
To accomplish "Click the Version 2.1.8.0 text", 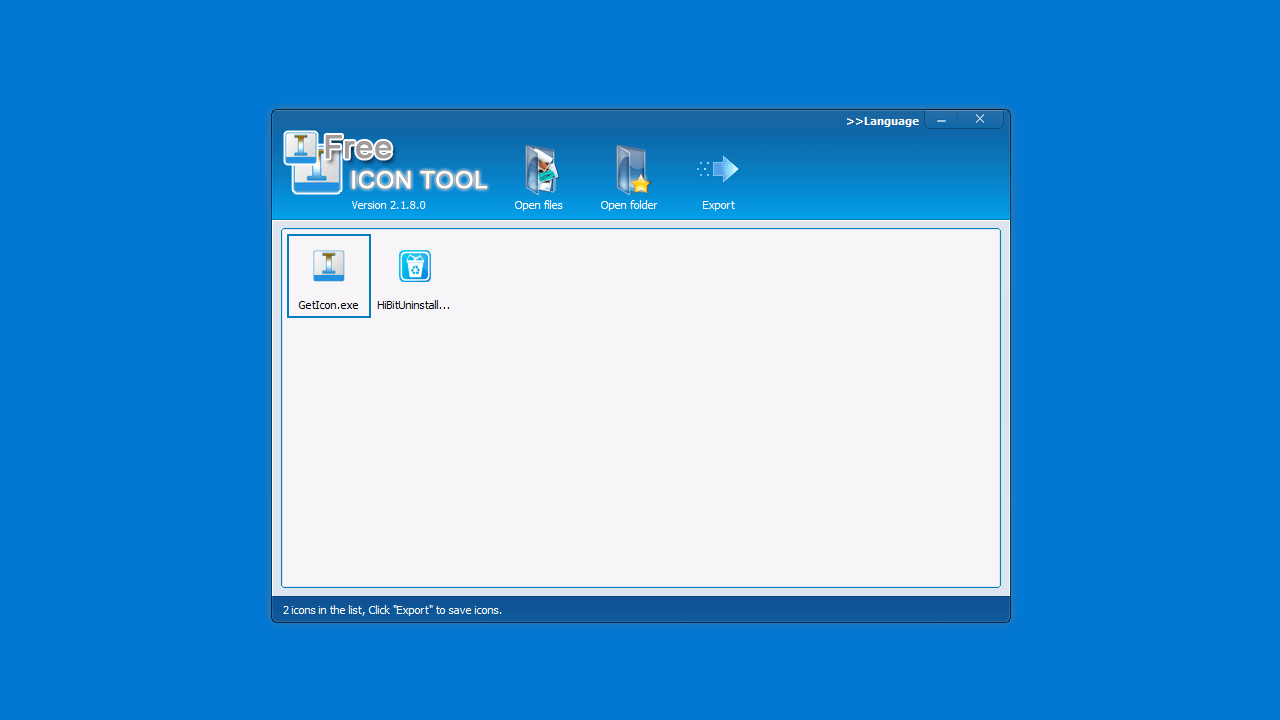I will (x=389, y=205).
